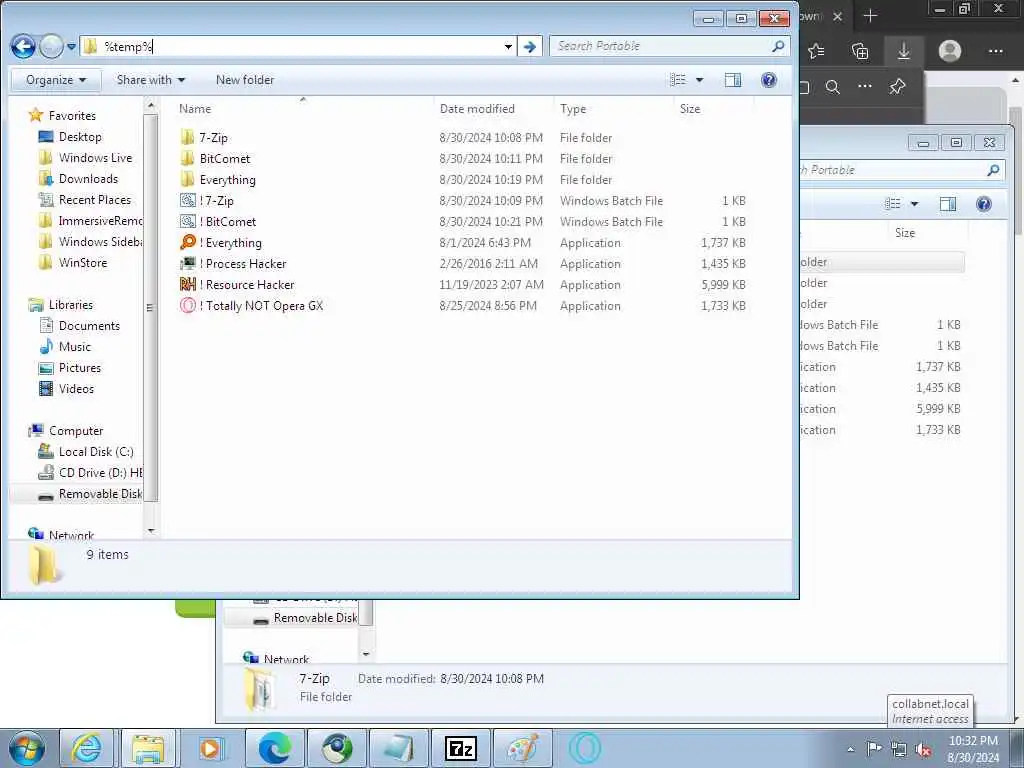Open Edge downloads arrow icon
This screenshot has height=768, width=1024.
tap(903, 51)
